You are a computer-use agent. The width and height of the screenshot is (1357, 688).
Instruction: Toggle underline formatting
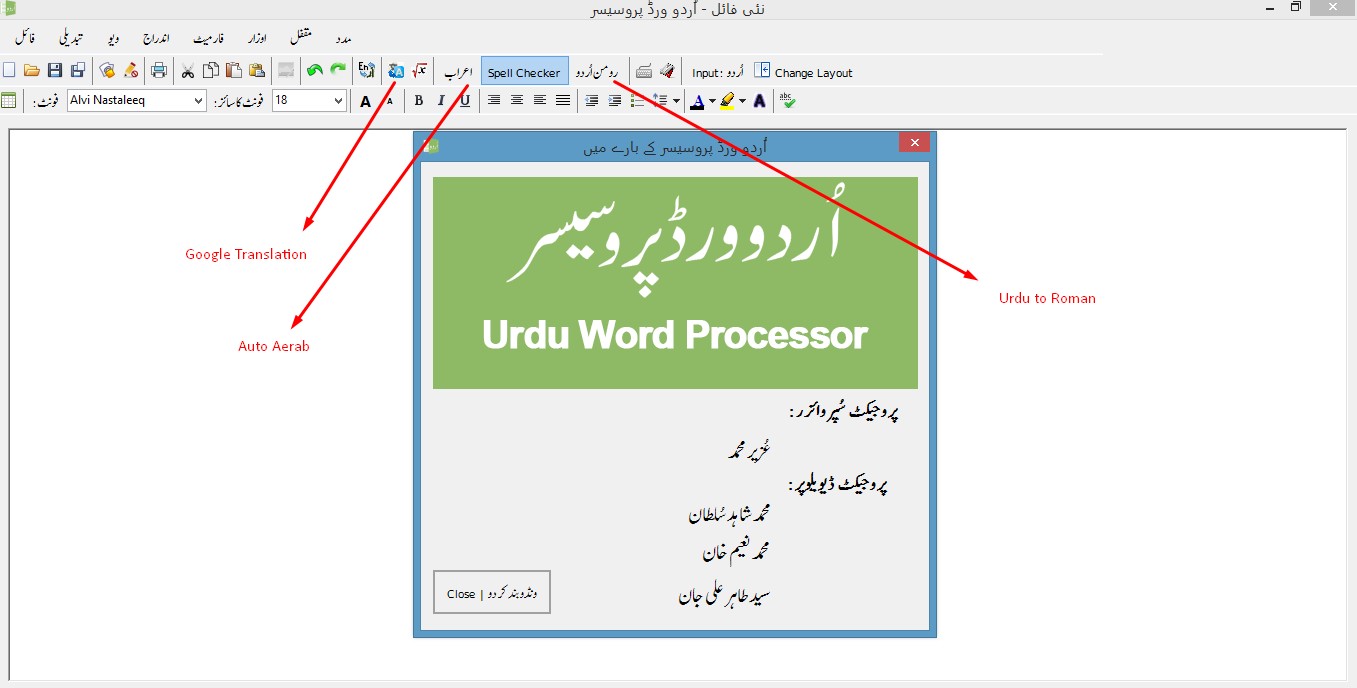tap(465, 100)
